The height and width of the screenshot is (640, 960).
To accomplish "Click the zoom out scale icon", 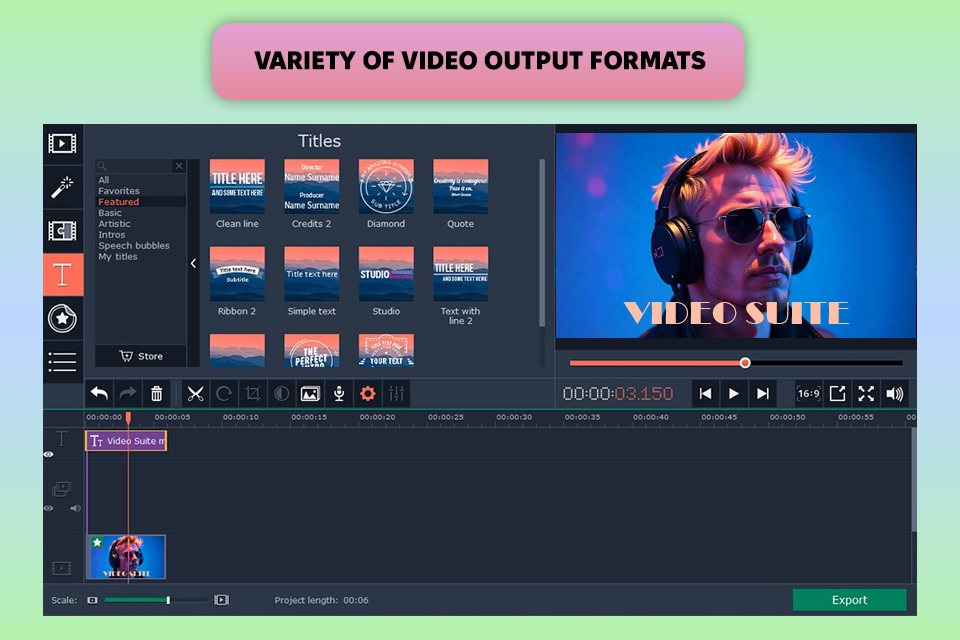I will tap(92, 600).
